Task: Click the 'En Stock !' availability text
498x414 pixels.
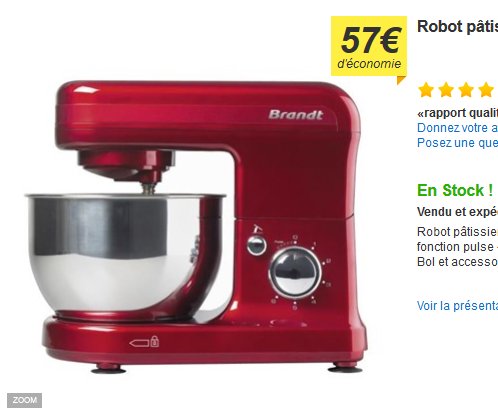Action: pyautogui.click(x=455, y=190)
